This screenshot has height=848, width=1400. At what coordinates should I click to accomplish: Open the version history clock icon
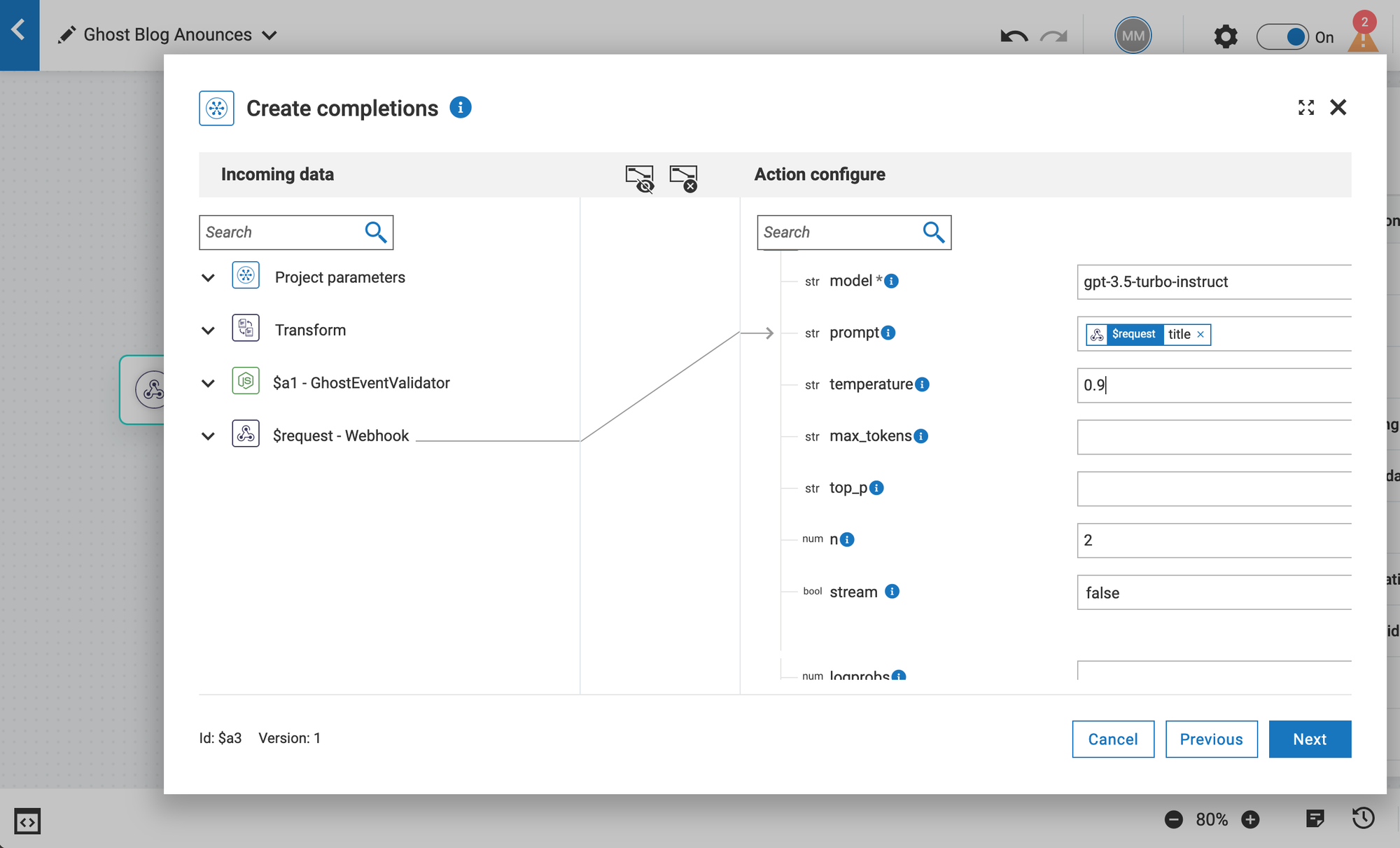tap(1363, 819)
